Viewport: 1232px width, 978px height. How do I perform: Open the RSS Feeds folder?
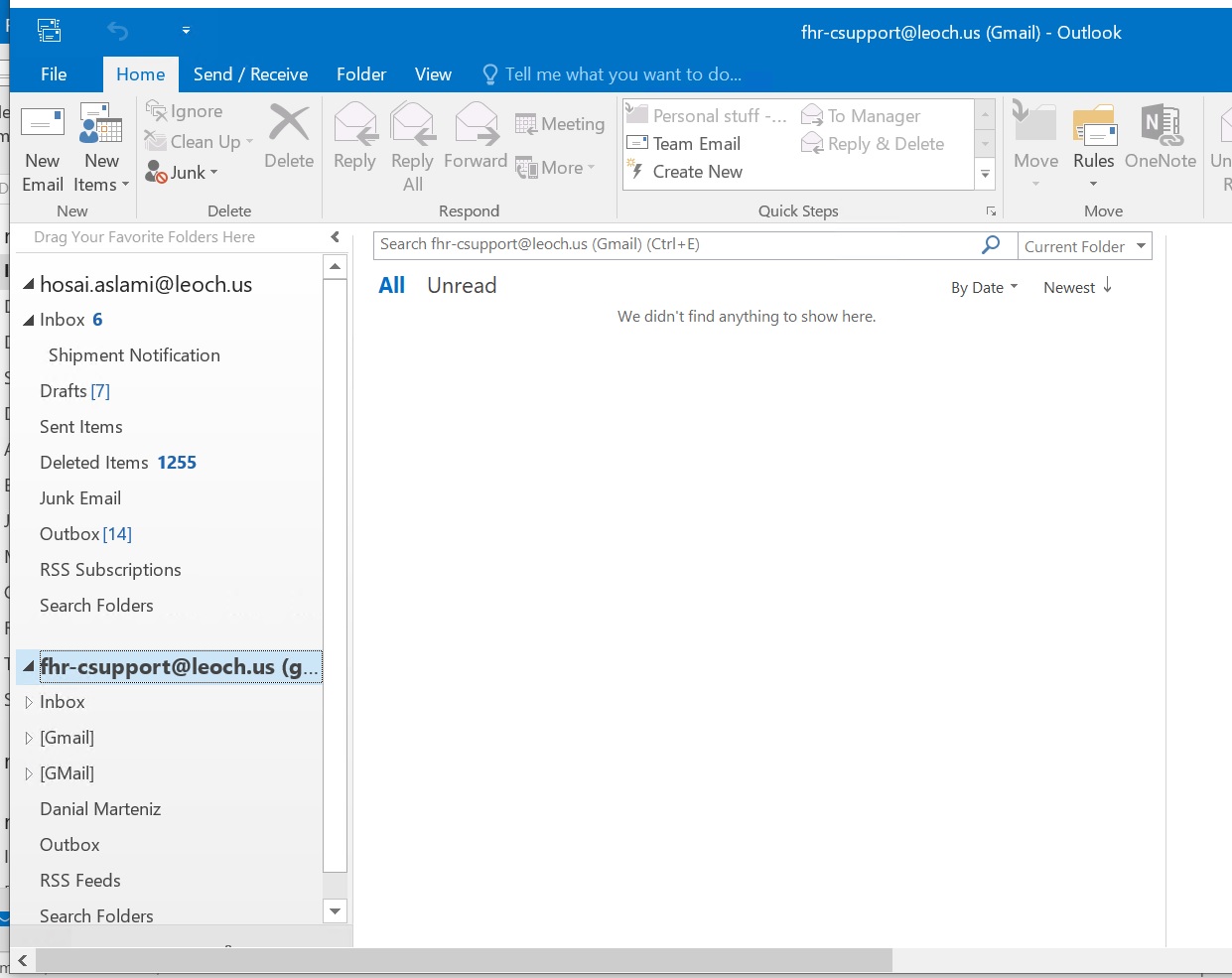80,881
